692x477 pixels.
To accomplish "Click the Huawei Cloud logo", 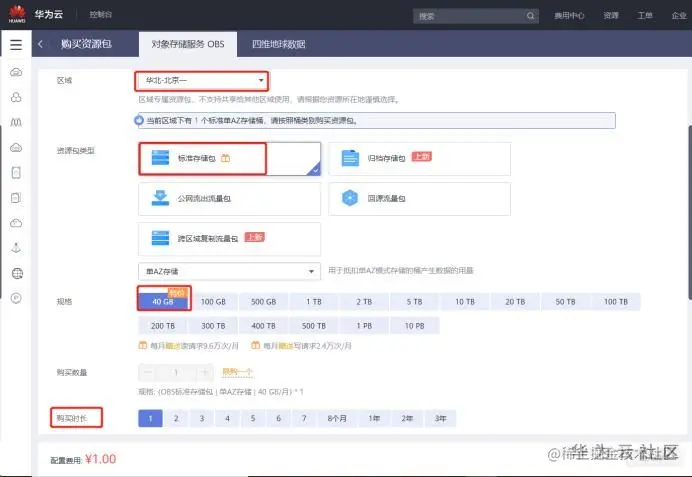I will tap(17, 14).
